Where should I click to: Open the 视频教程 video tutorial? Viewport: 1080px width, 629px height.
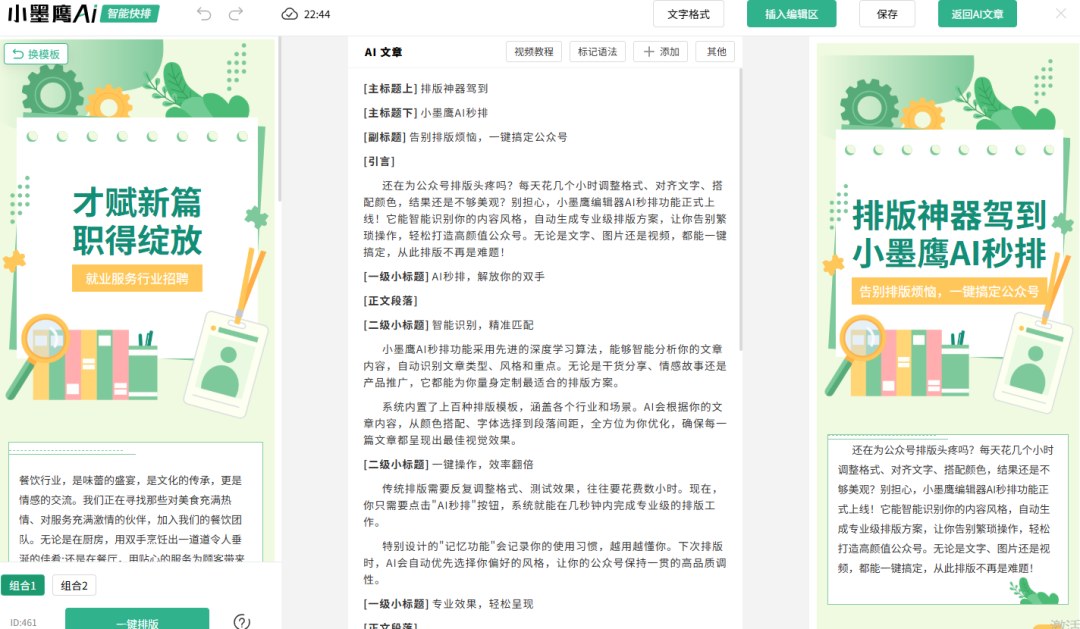point(534,52)
